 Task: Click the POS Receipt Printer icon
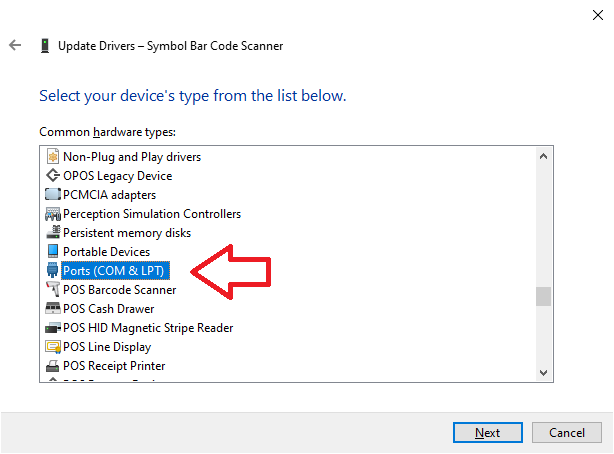coord(53,365)
